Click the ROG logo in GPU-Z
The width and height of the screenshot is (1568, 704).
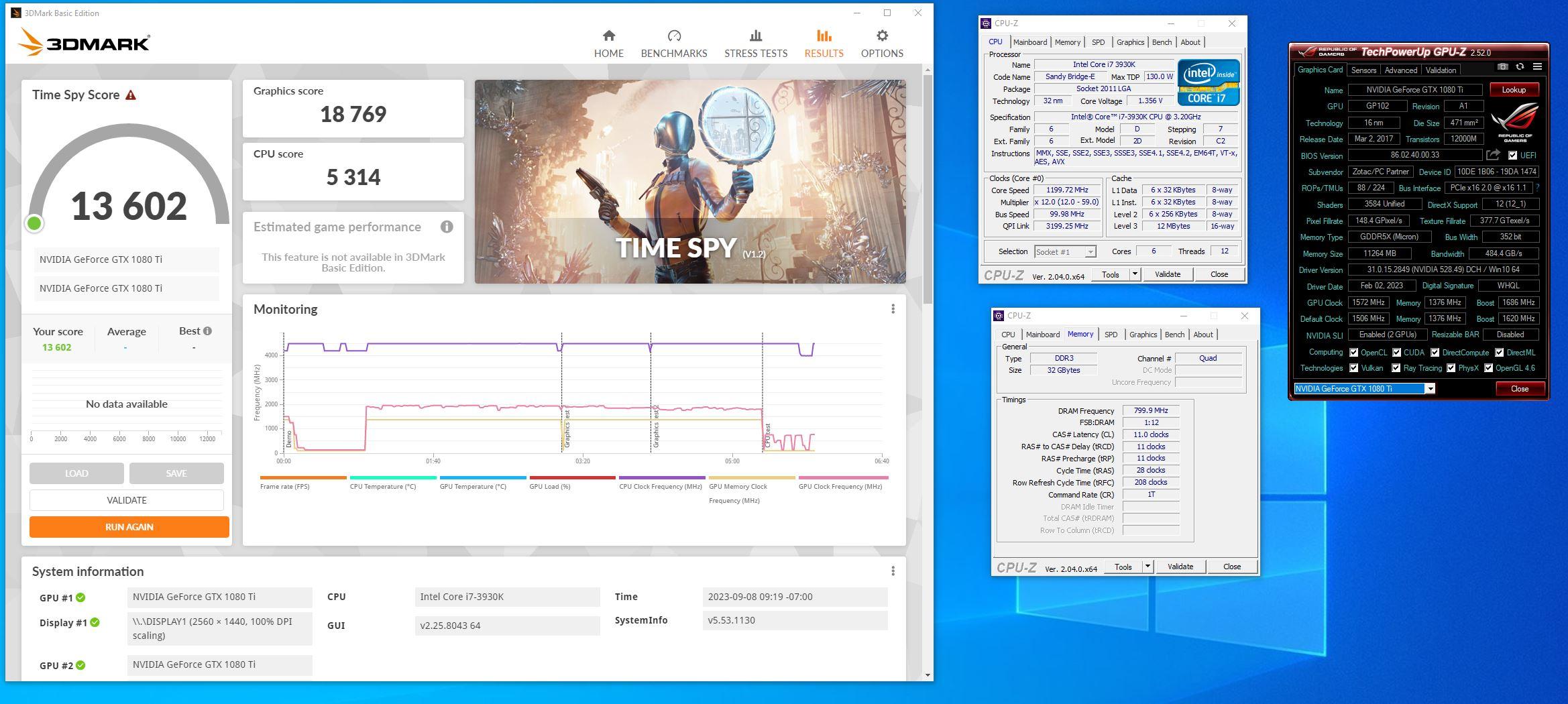1515,122
